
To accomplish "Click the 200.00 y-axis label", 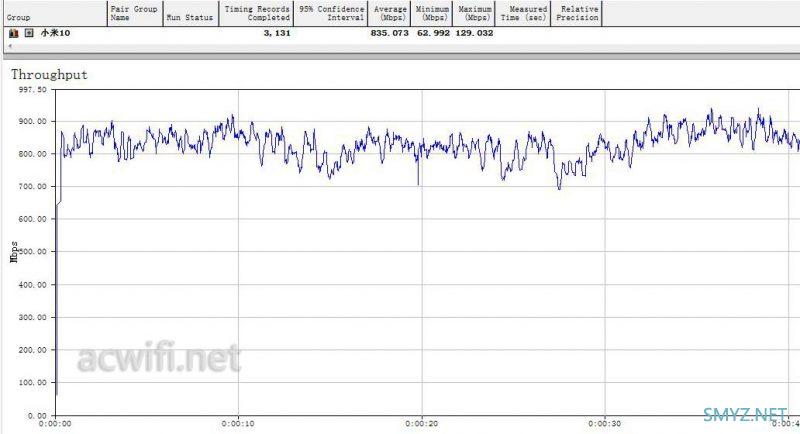I will 33,350.
